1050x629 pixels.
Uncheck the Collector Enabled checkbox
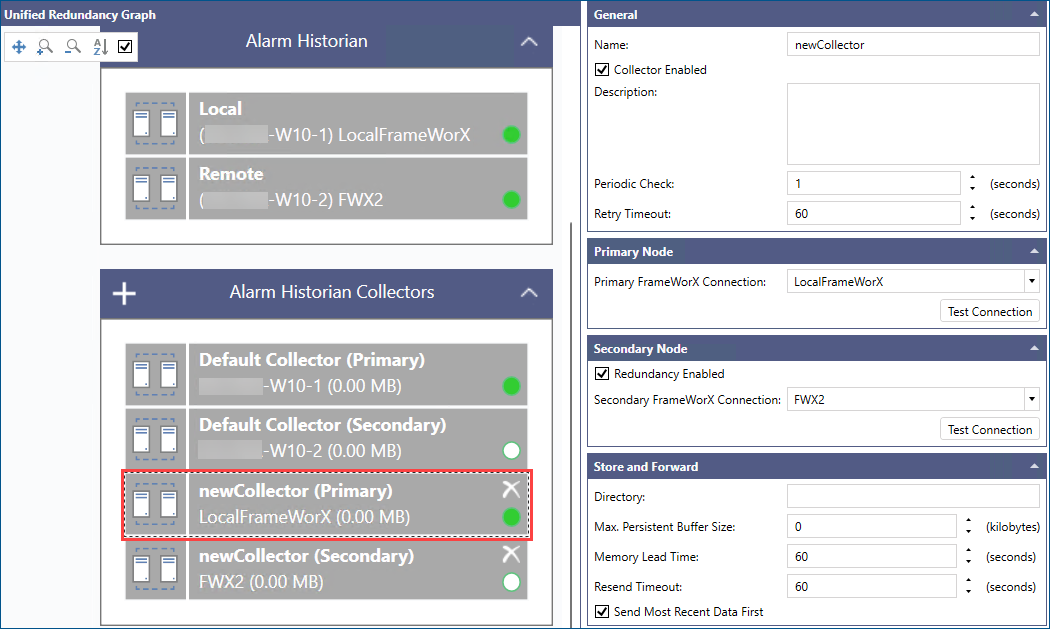click(x=602, y=70)
